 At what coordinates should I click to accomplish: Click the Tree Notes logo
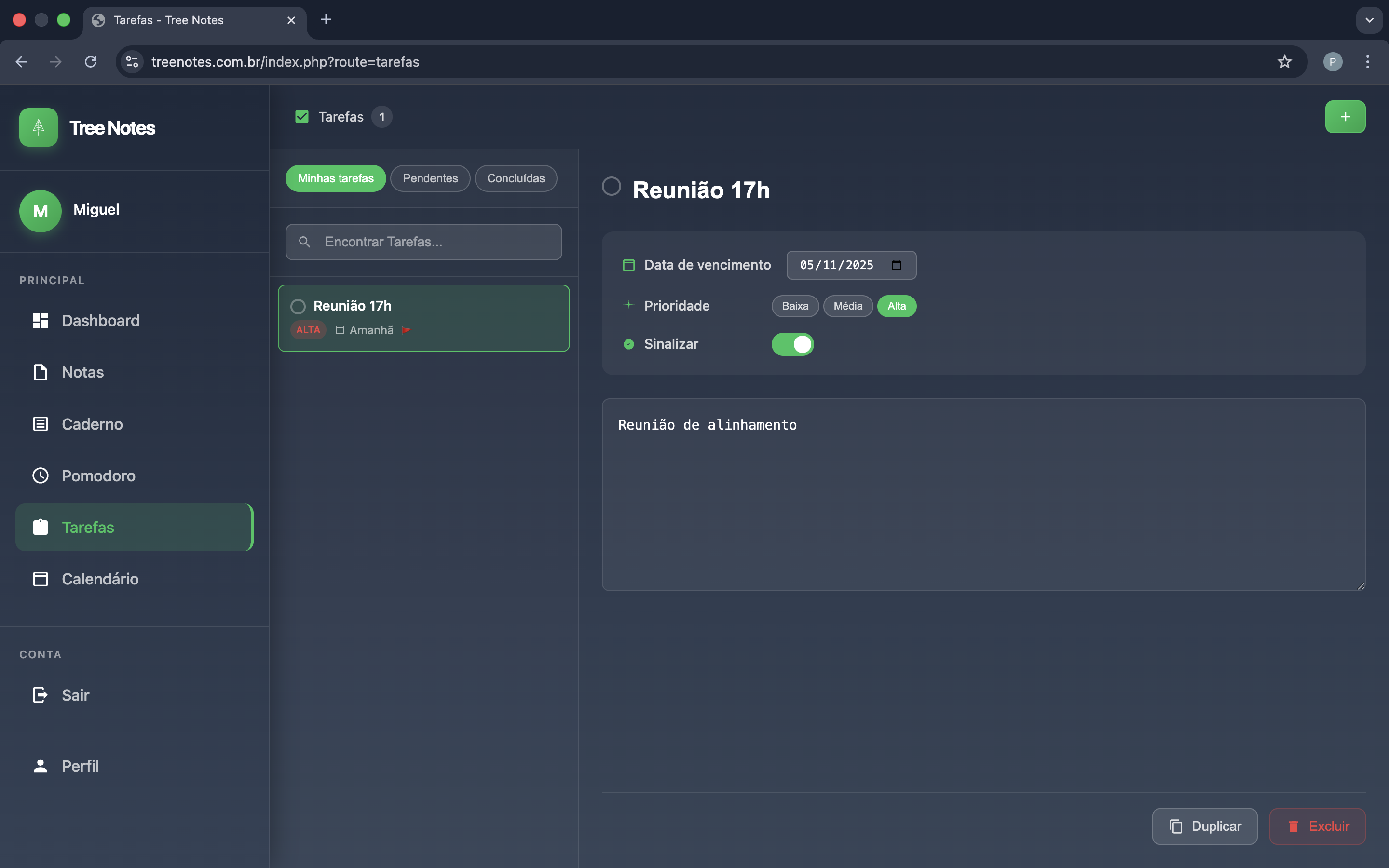[38, 127]
